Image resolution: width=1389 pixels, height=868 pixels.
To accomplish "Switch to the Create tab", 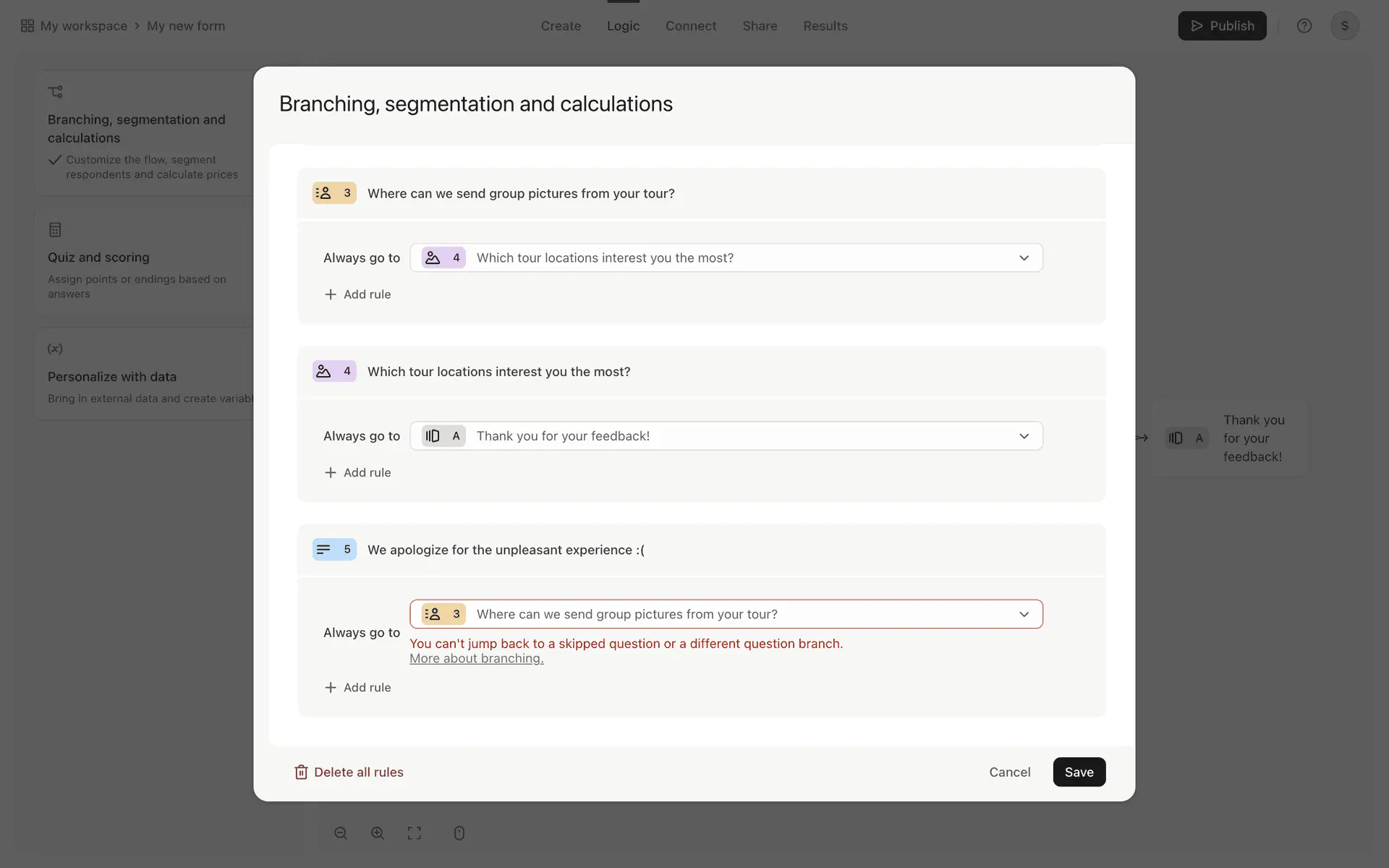I will click(561, 26).
